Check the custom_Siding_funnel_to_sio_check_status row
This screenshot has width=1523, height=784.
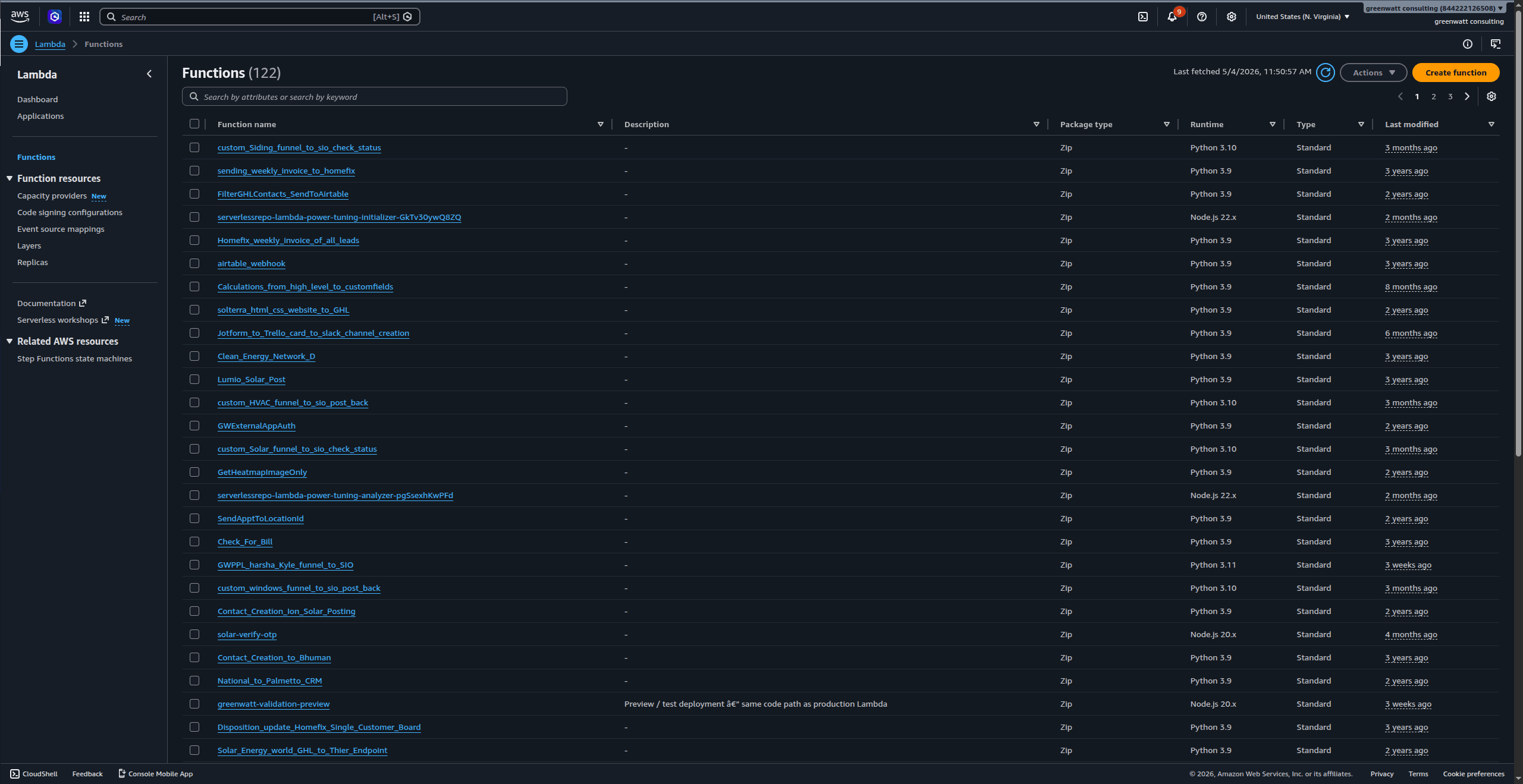pyautogui.click(x=194, y=147)
